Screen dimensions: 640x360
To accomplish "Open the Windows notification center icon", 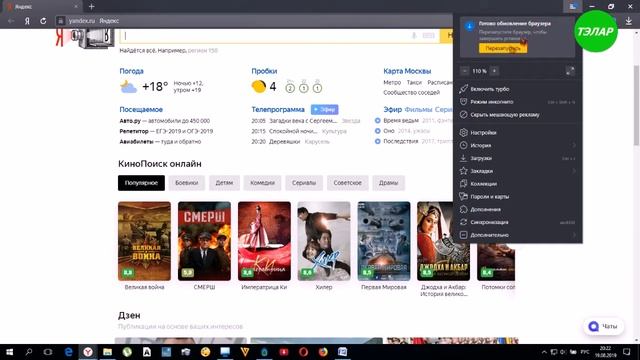I will coord(627,352).
